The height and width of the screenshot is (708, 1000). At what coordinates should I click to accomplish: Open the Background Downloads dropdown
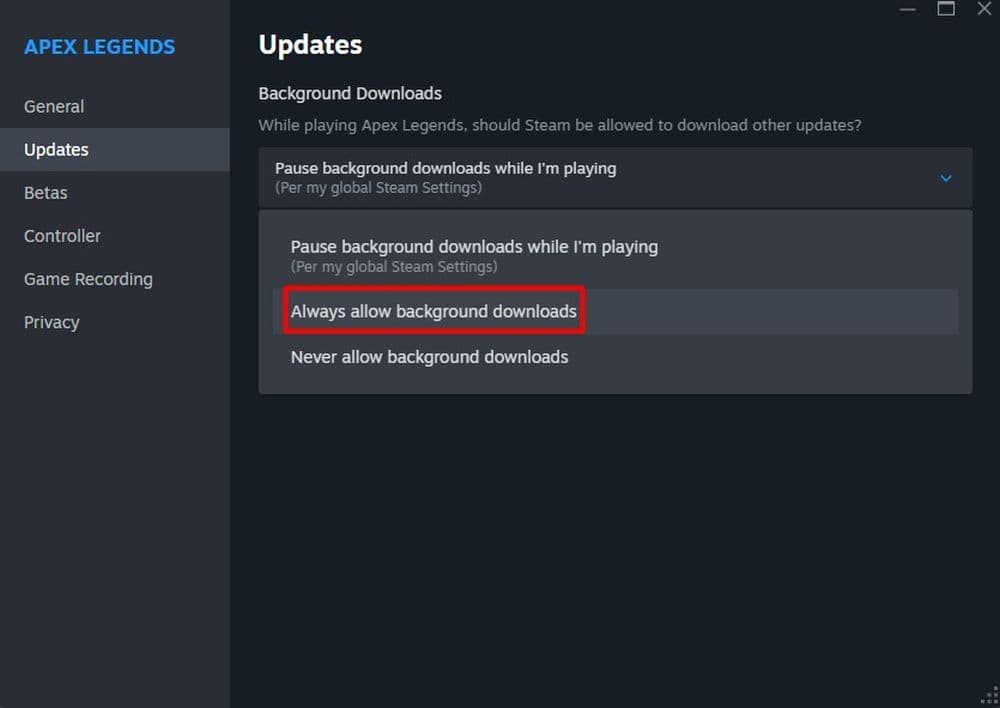click(x=614, y=177)
